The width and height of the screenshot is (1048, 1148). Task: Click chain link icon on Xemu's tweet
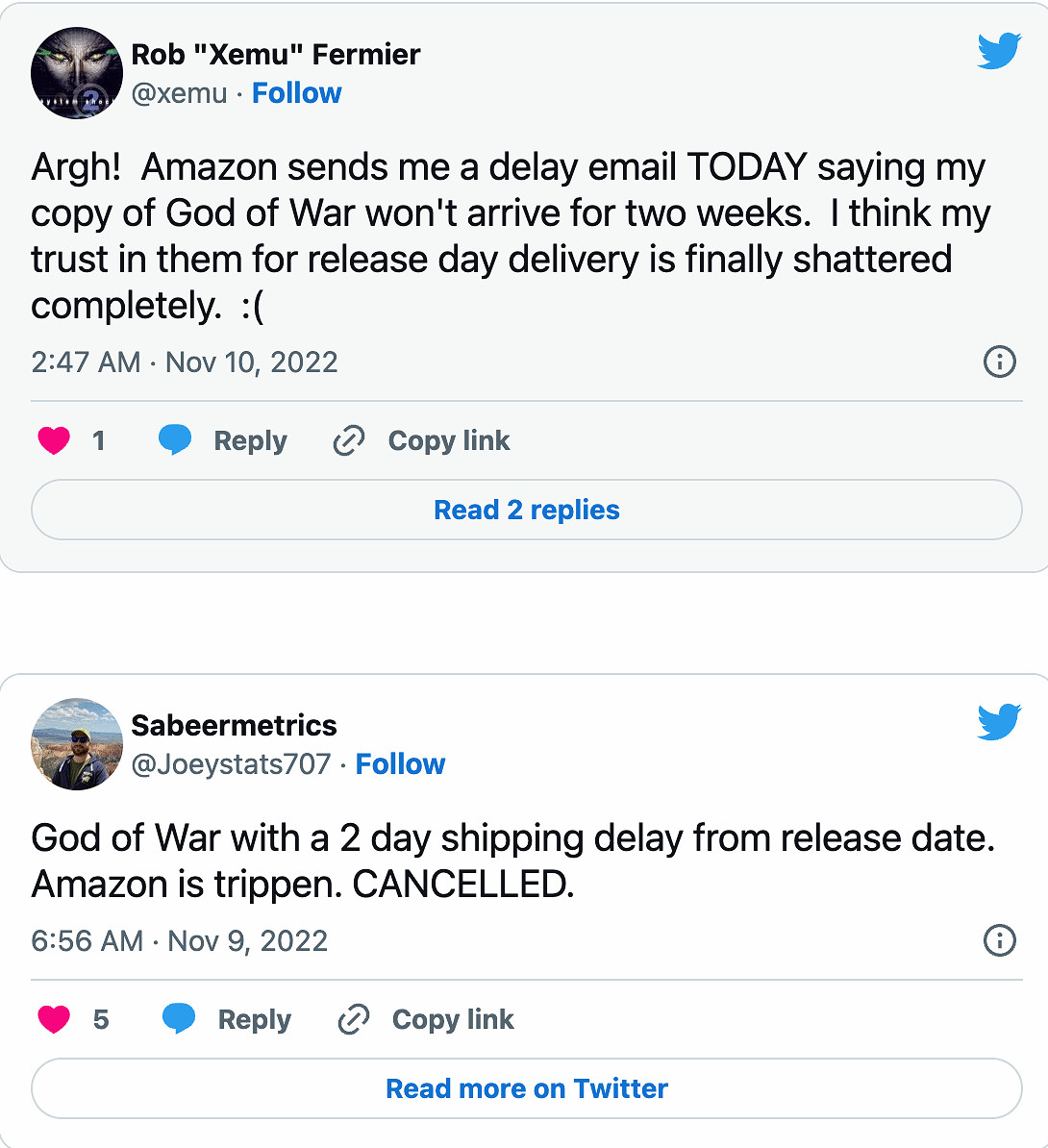[x=348, y=440]
